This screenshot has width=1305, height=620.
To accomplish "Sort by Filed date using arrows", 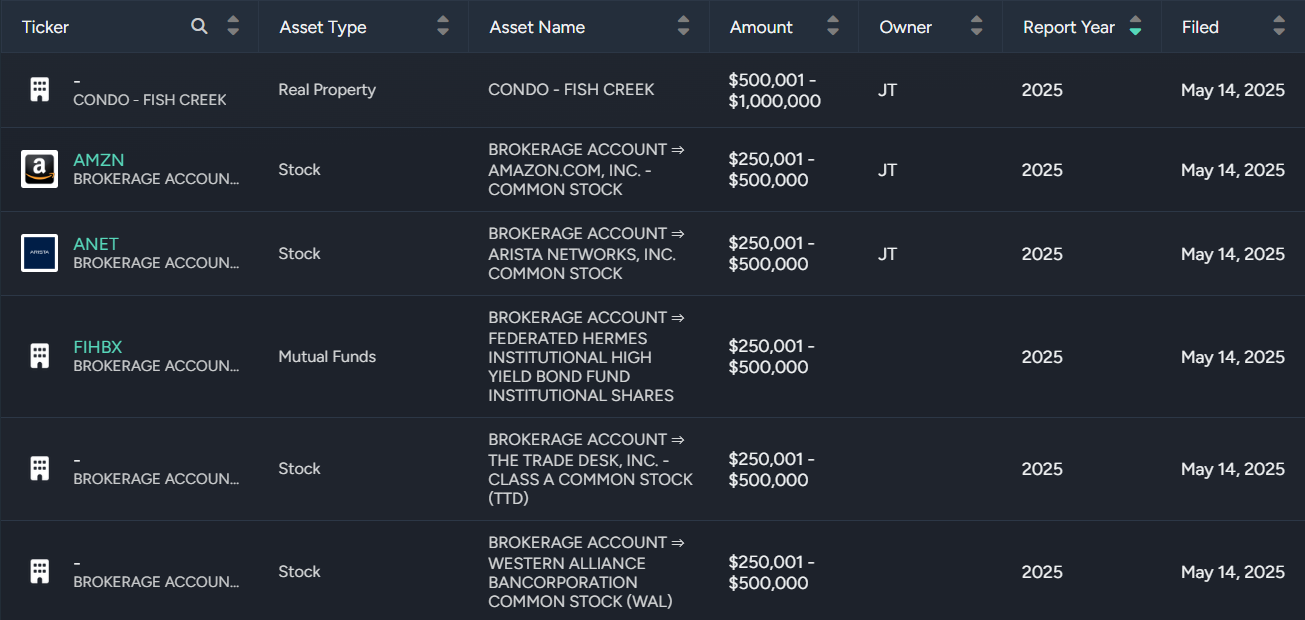I will point(1279,27).
